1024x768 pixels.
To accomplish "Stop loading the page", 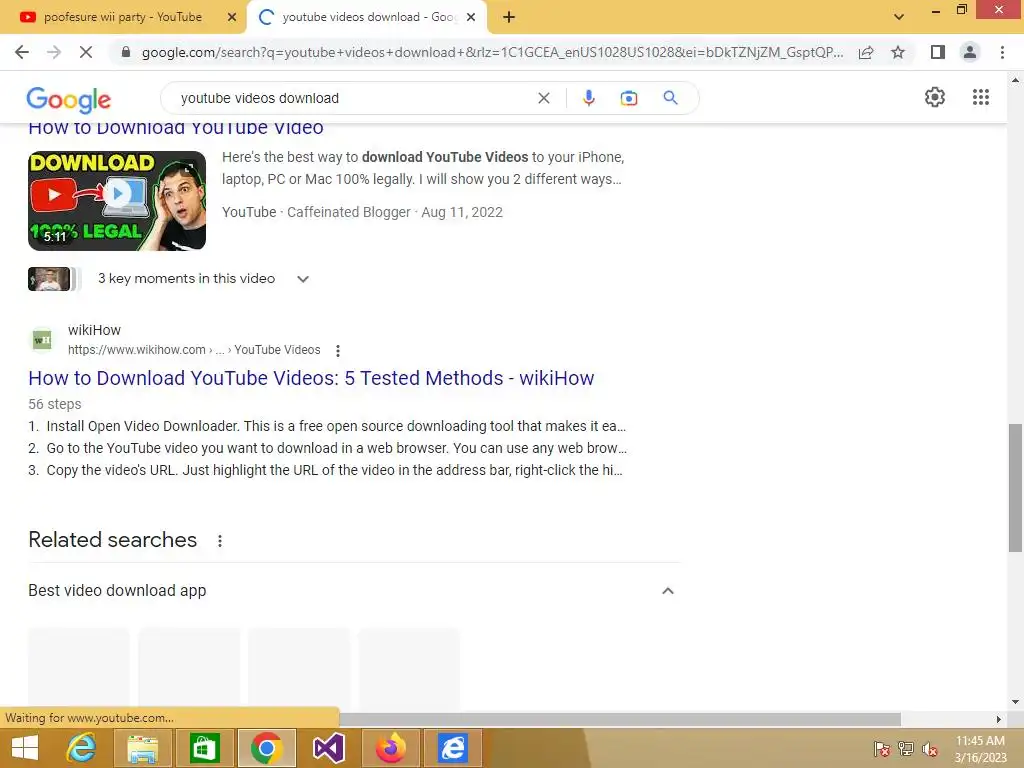I will [x=86, y=52].
